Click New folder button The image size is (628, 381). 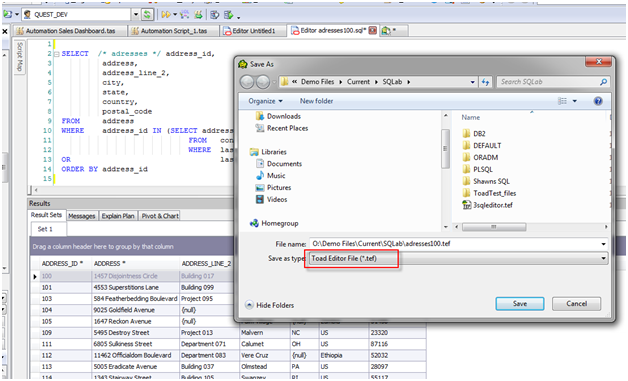(x=316, y=101)
